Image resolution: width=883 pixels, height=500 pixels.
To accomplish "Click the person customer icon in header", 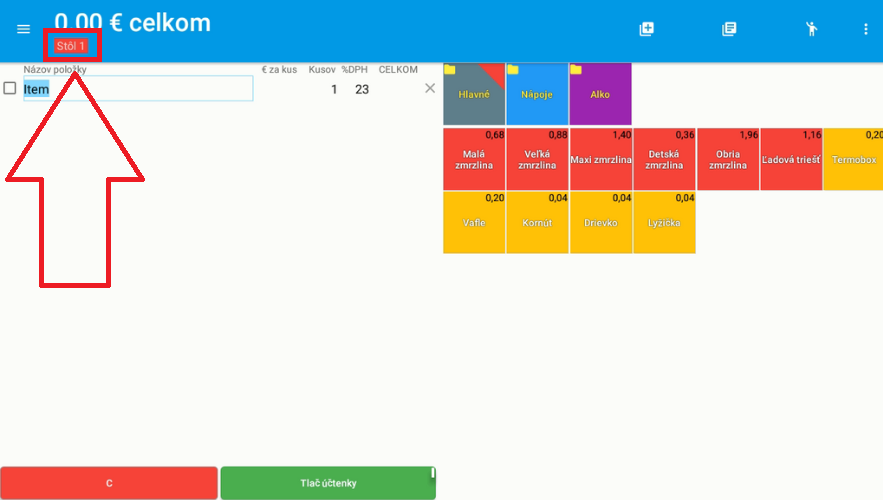I will [x=812, y=29].
